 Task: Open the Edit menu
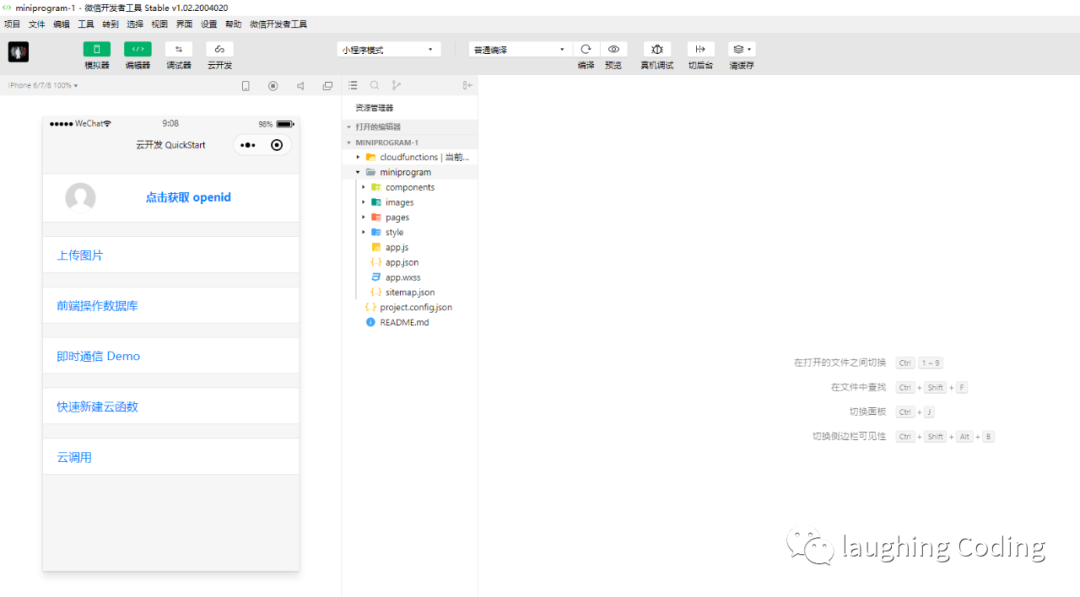click(61, 24)
